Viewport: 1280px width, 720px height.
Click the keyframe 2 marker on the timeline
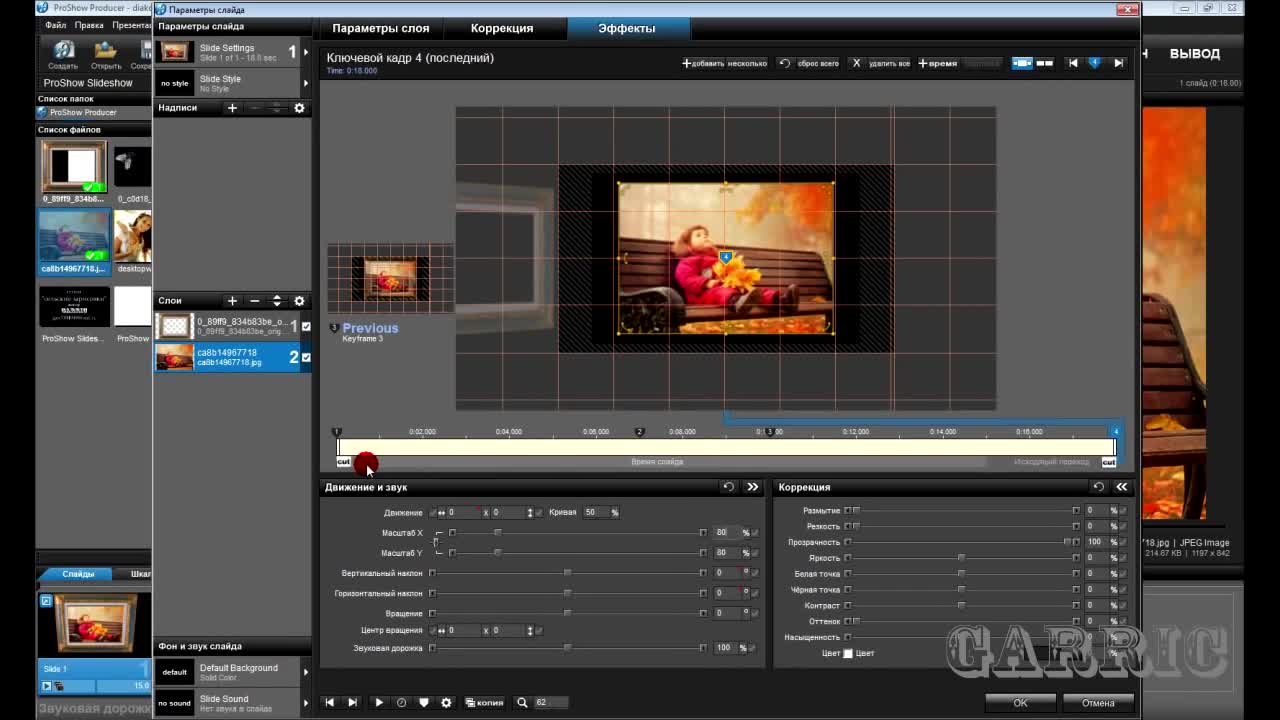pyautogui.click(x=640, y=432)
